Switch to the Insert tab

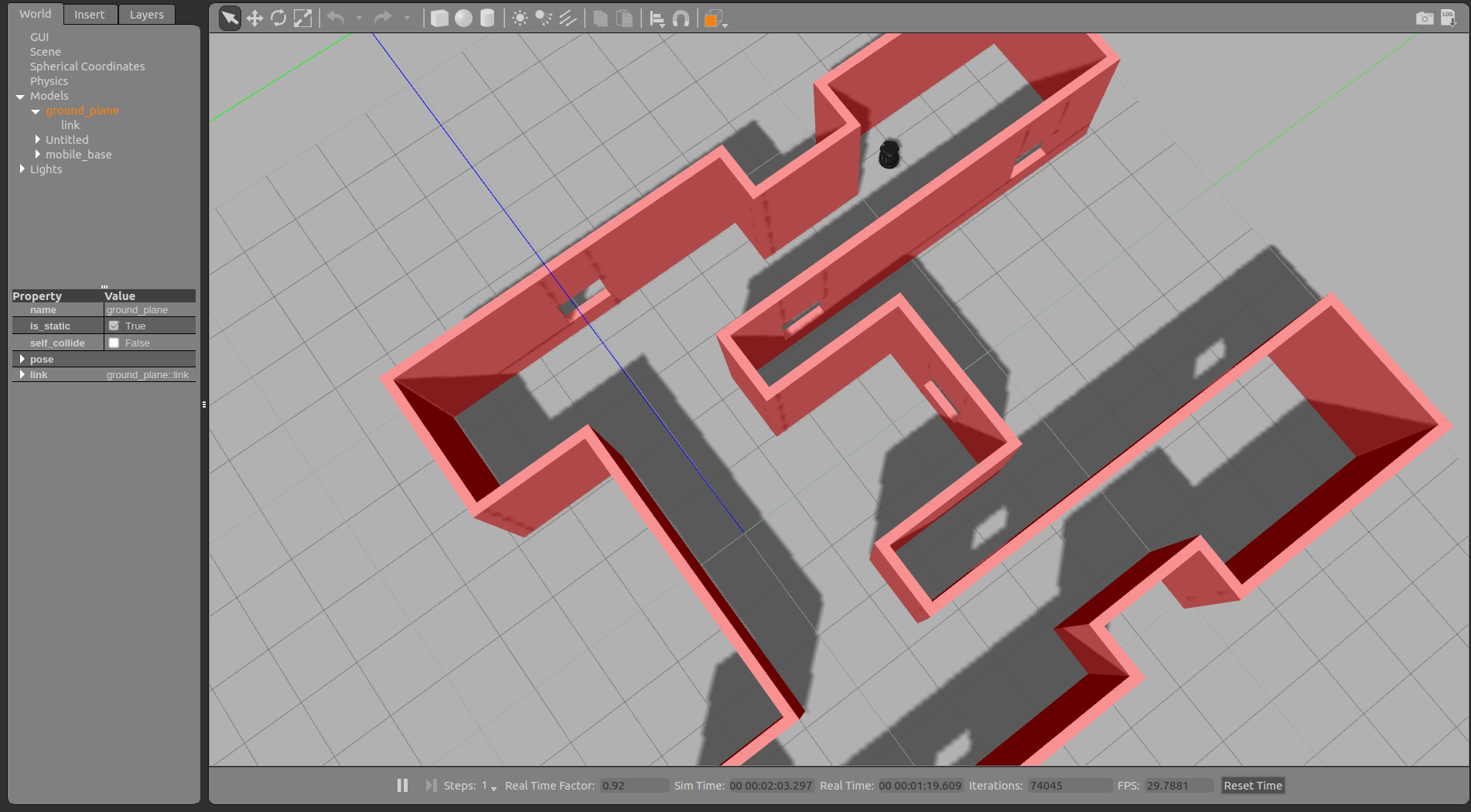point(90,15)
